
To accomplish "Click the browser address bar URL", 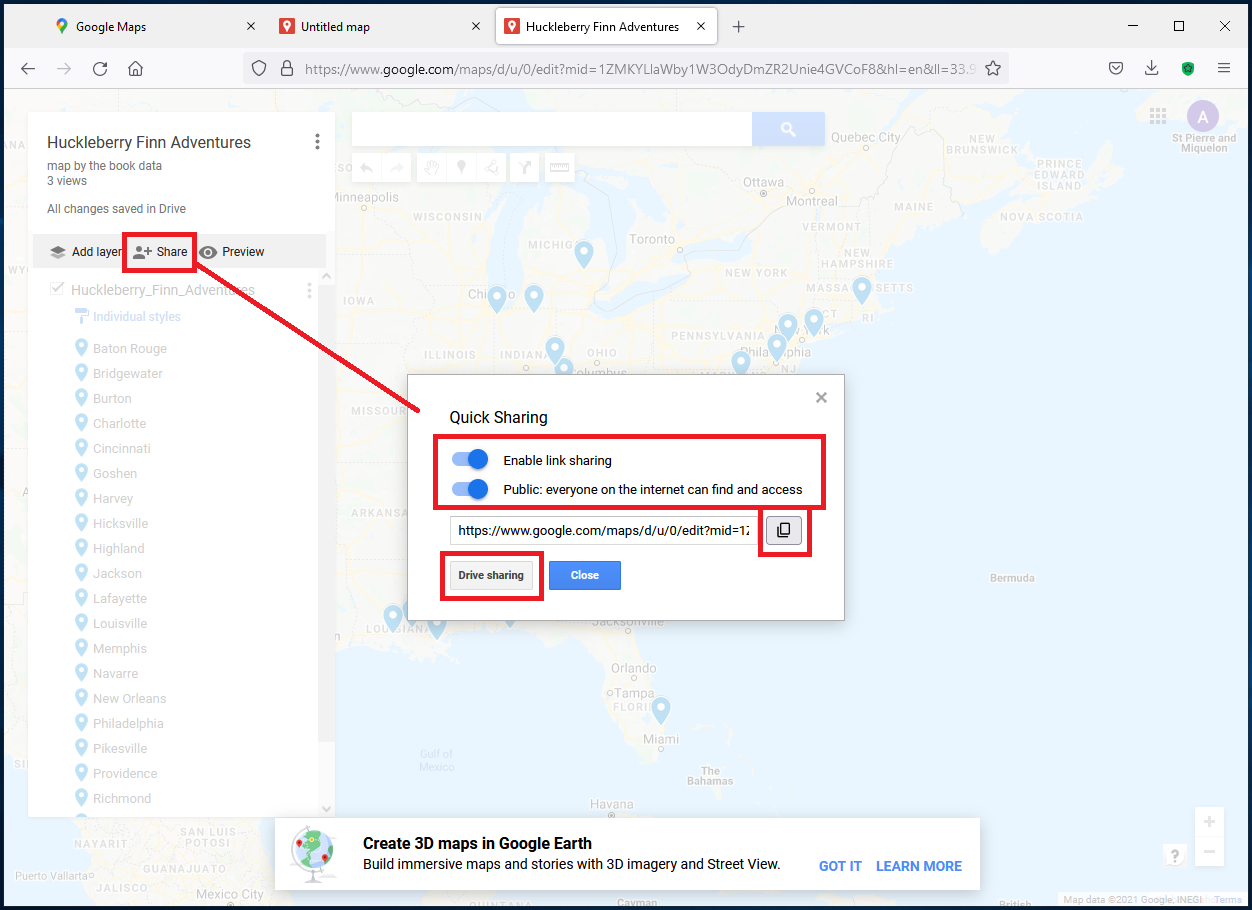I will tap(640, 69).
